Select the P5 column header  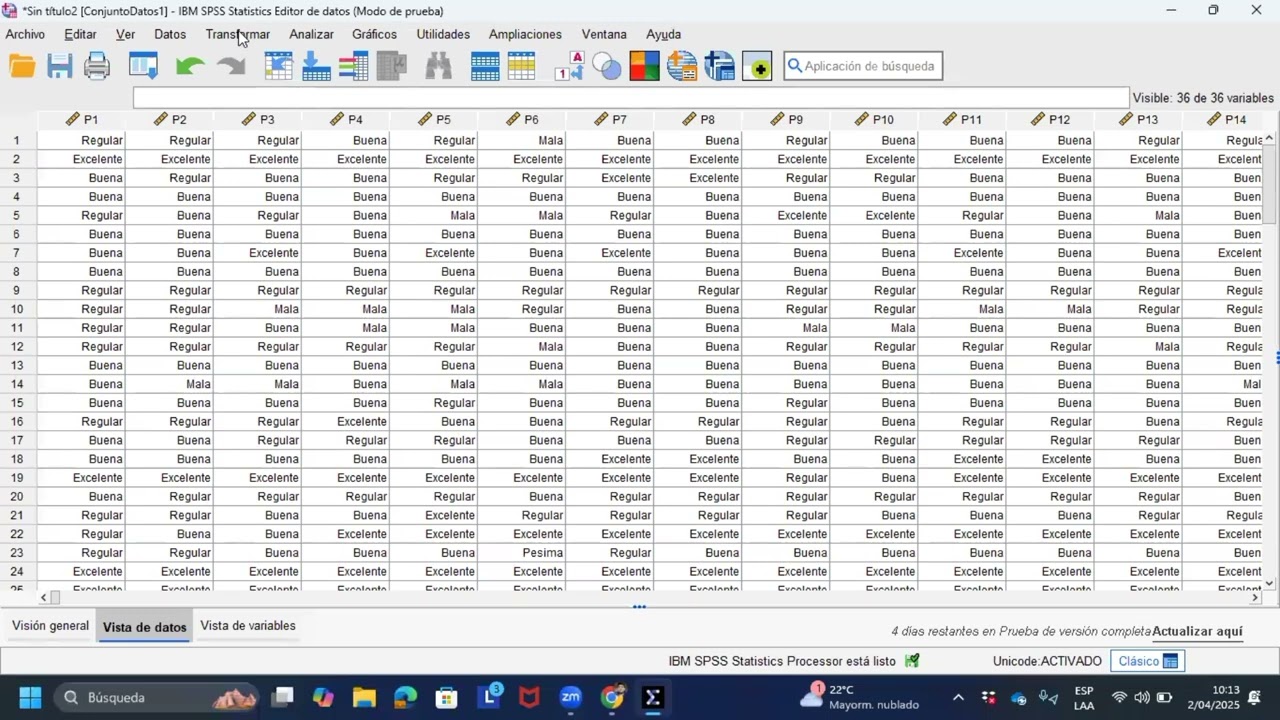point(434,119)
